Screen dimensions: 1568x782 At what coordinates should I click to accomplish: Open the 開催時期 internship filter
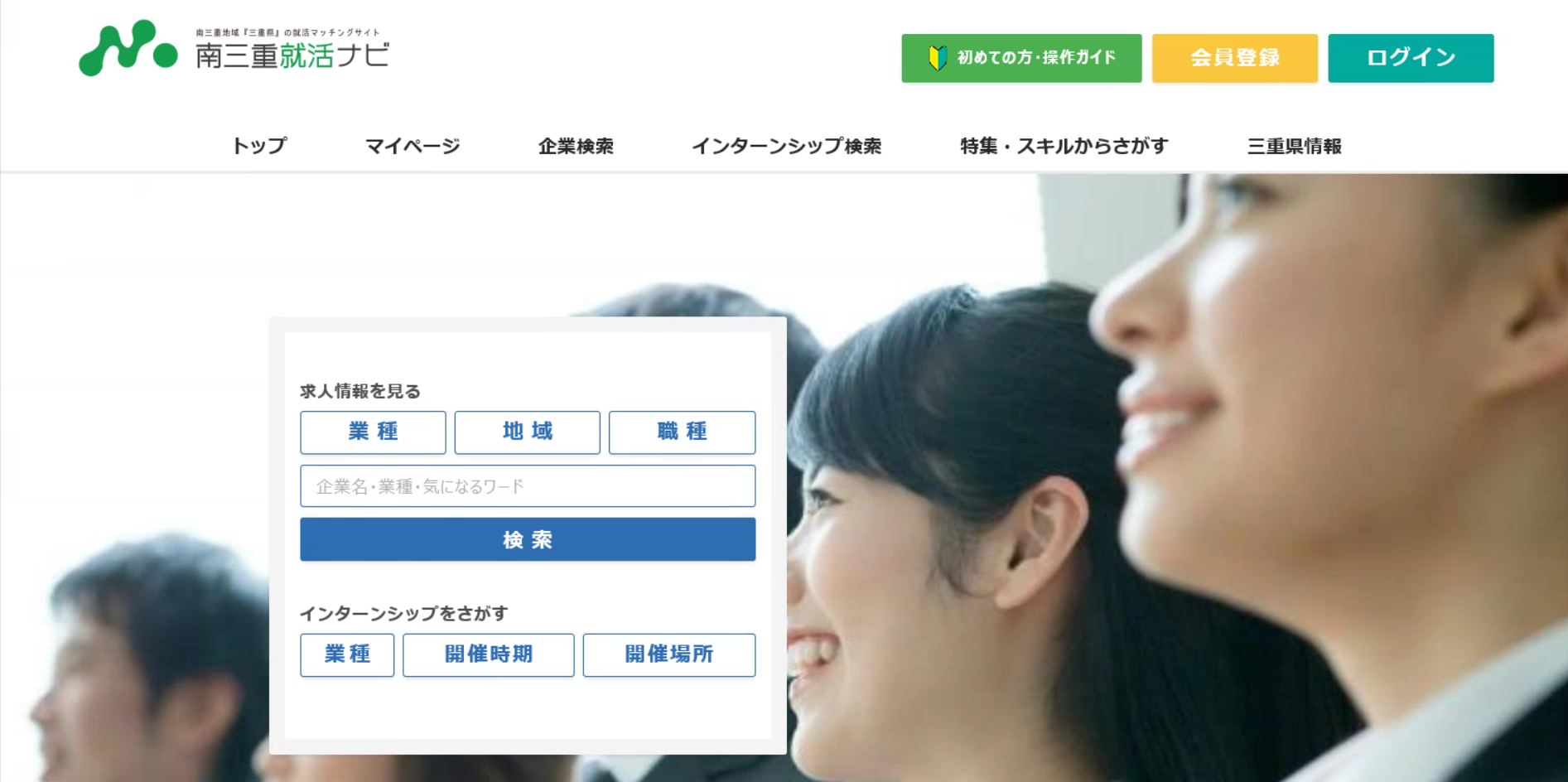pos(488,654)
